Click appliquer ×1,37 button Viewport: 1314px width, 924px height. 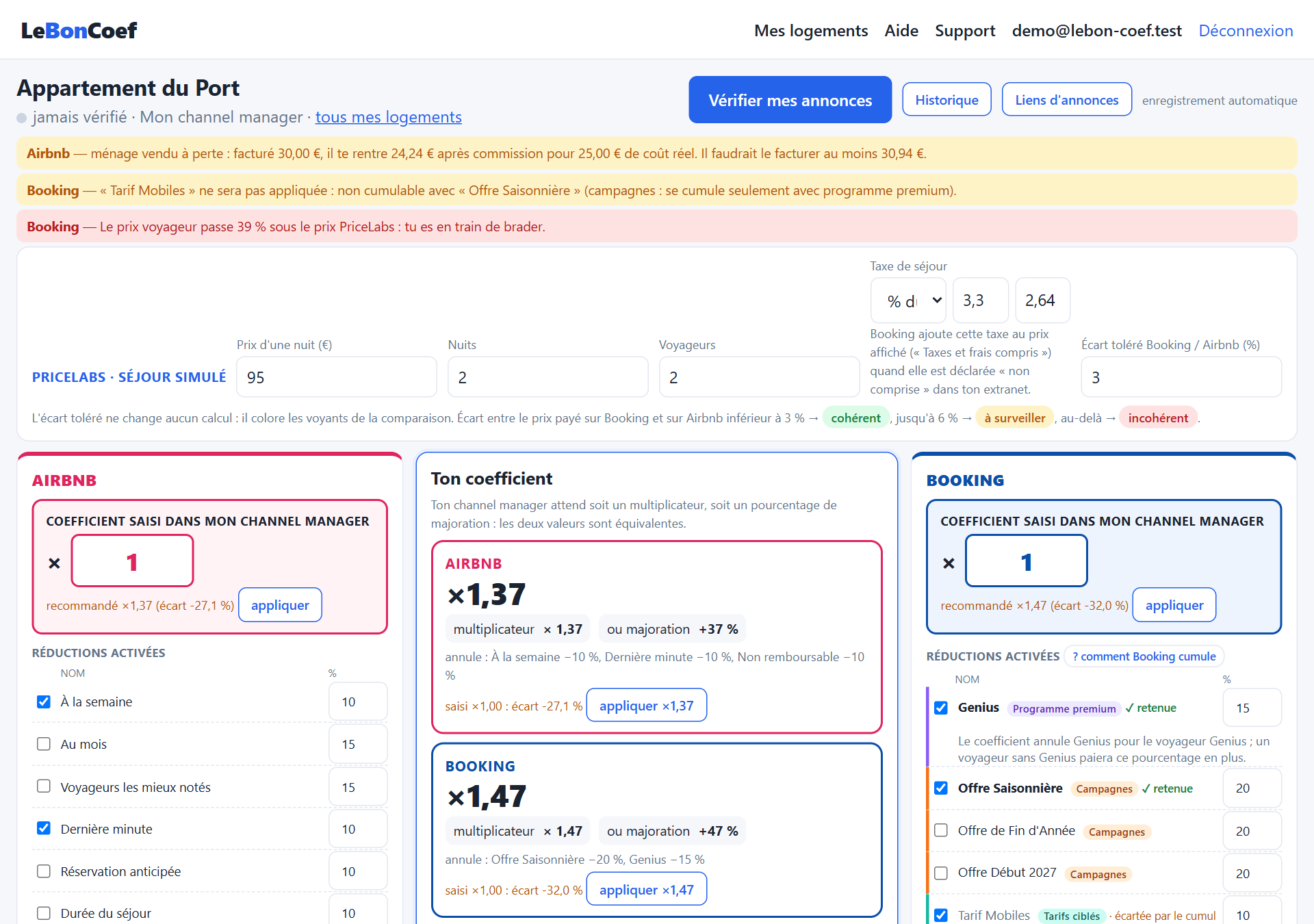647,706
